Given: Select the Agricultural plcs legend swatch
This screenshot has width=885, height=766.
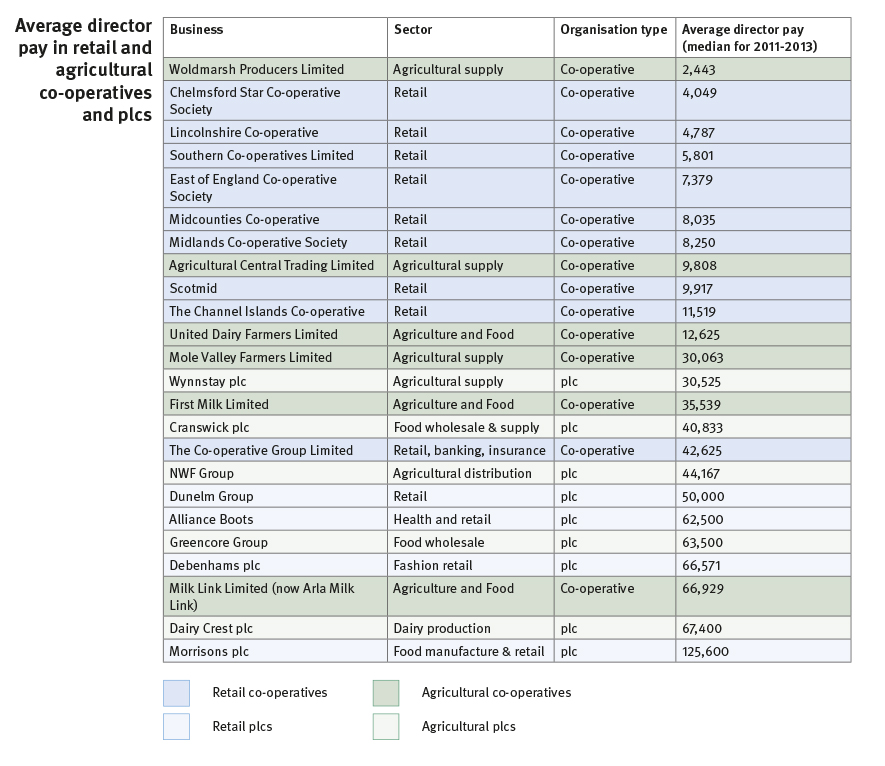Looking at the screenshot, I should 386,727.
